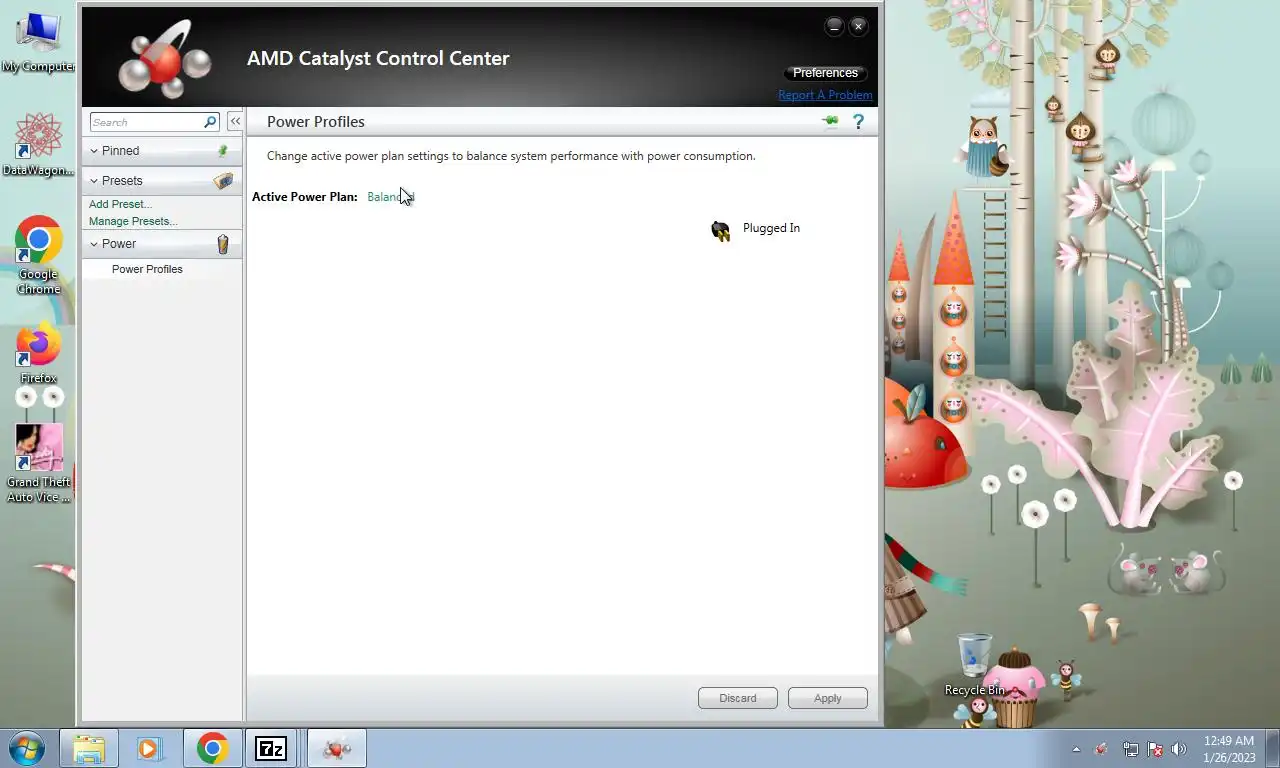Screen dimensions: 1280x768
Task: Click the Plugged In power plug icon
Action: click(721, 231)
